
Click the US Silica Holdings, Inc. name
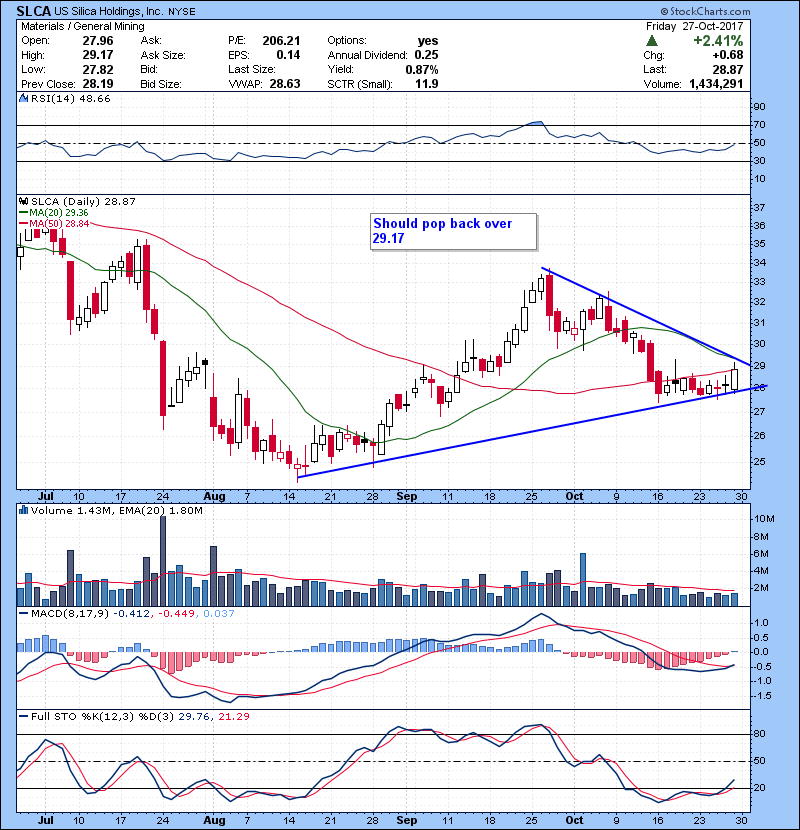pos(109,11)
